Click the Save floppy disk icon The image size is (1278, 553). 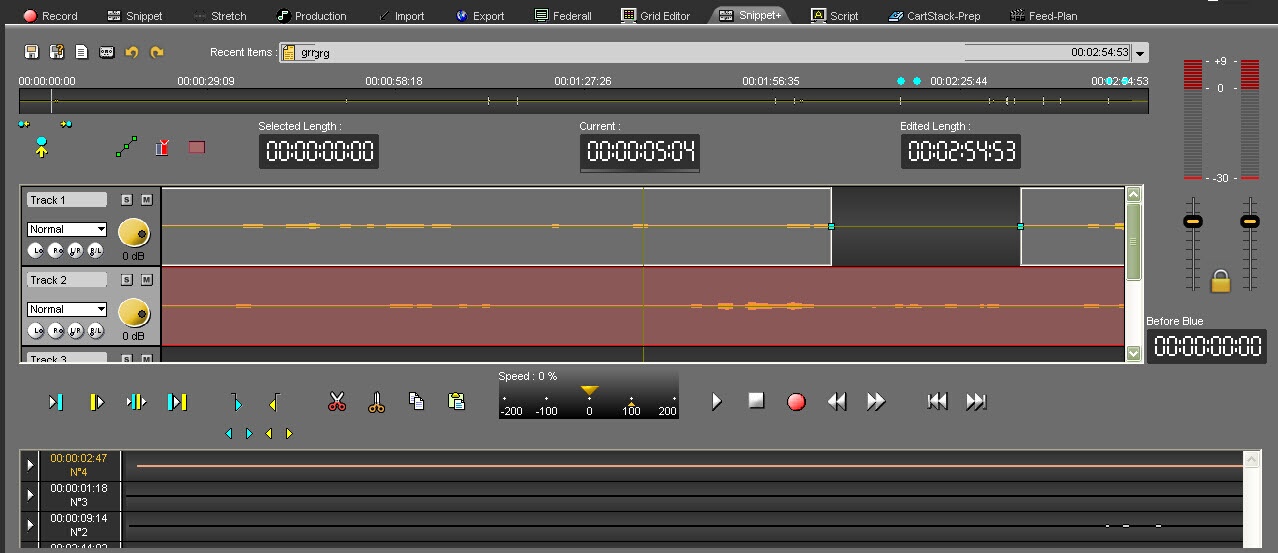31,52
